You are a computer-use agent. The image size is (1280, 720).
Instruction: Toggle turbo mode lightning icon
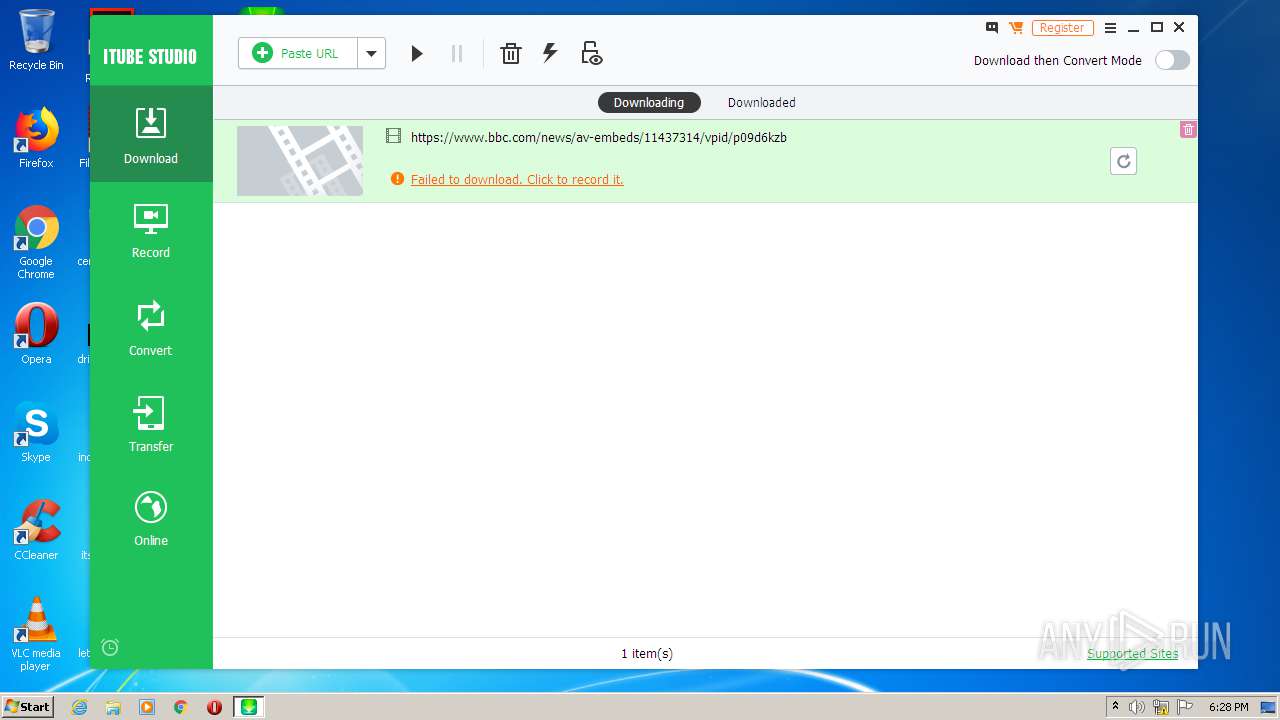[x=550, y=53]
